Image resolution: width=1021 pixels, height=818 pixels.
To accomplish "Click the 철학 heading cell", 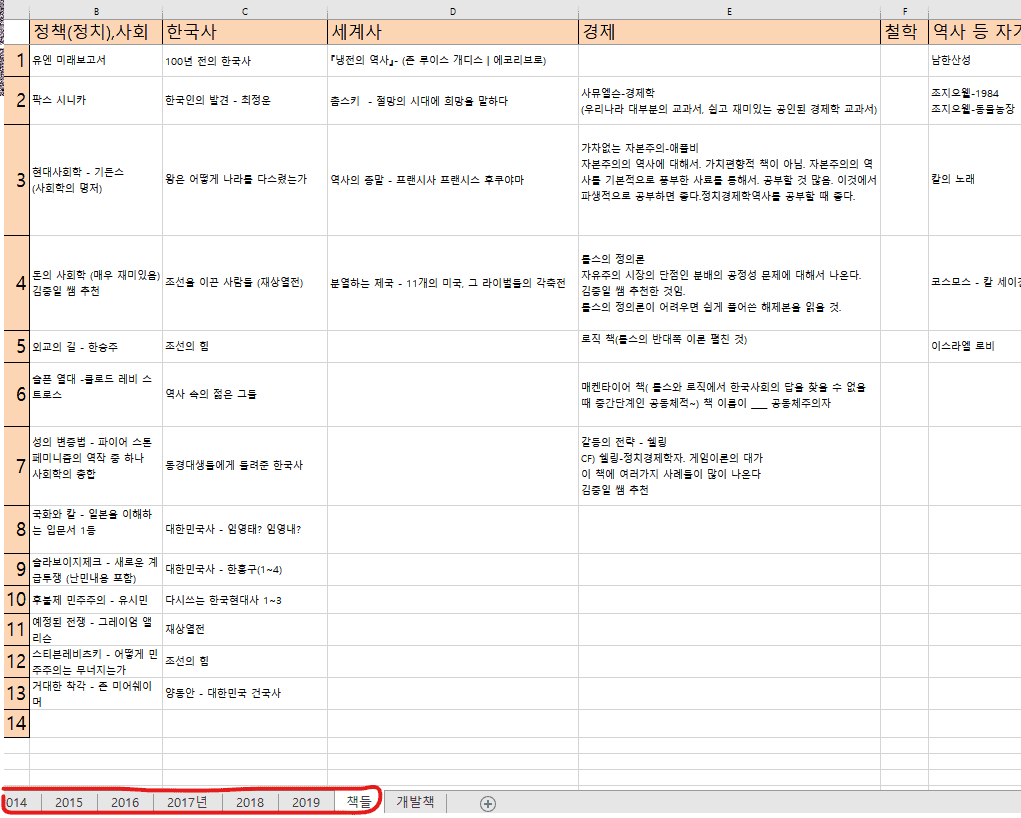I will click(x=904, y=32).
